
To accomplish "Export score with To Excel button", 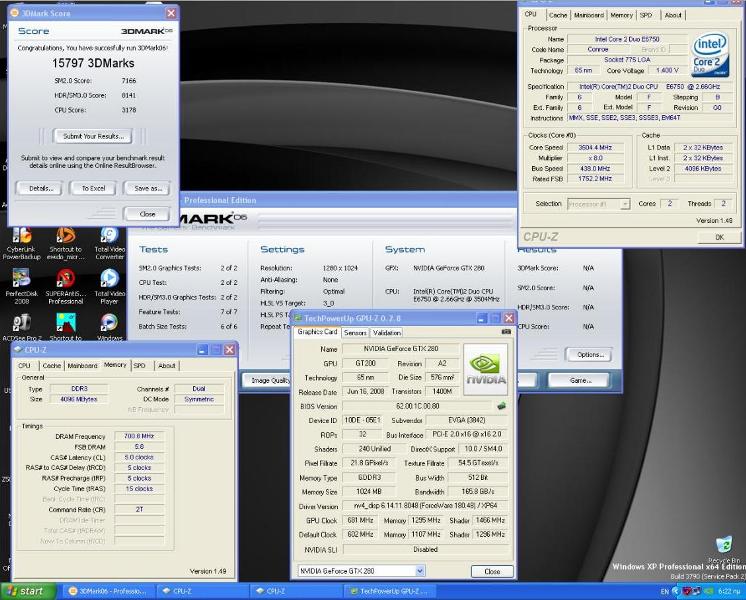I will 93,188.
